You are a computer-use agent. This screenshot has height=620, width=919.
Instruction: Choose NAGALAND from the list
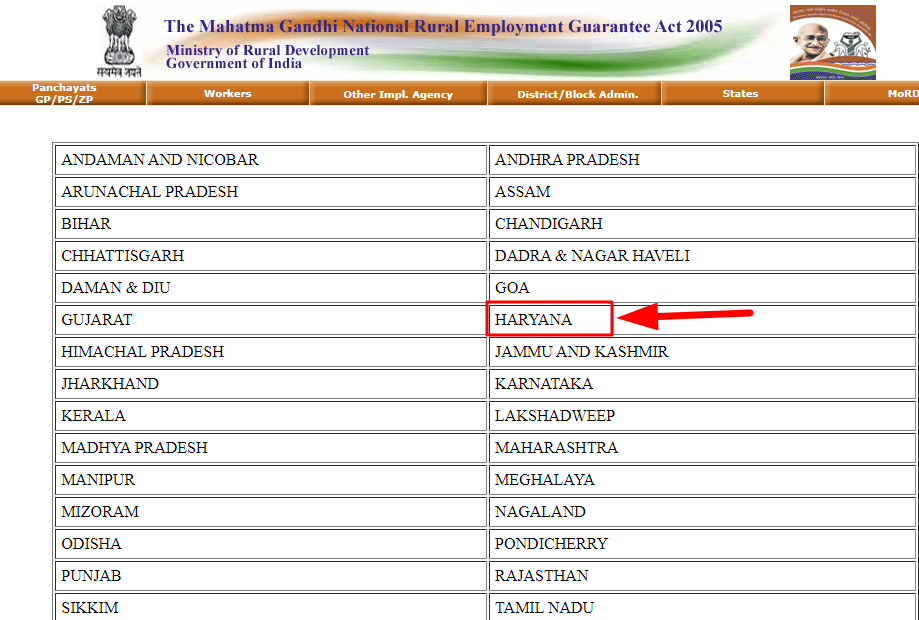(x=540, y=512)
